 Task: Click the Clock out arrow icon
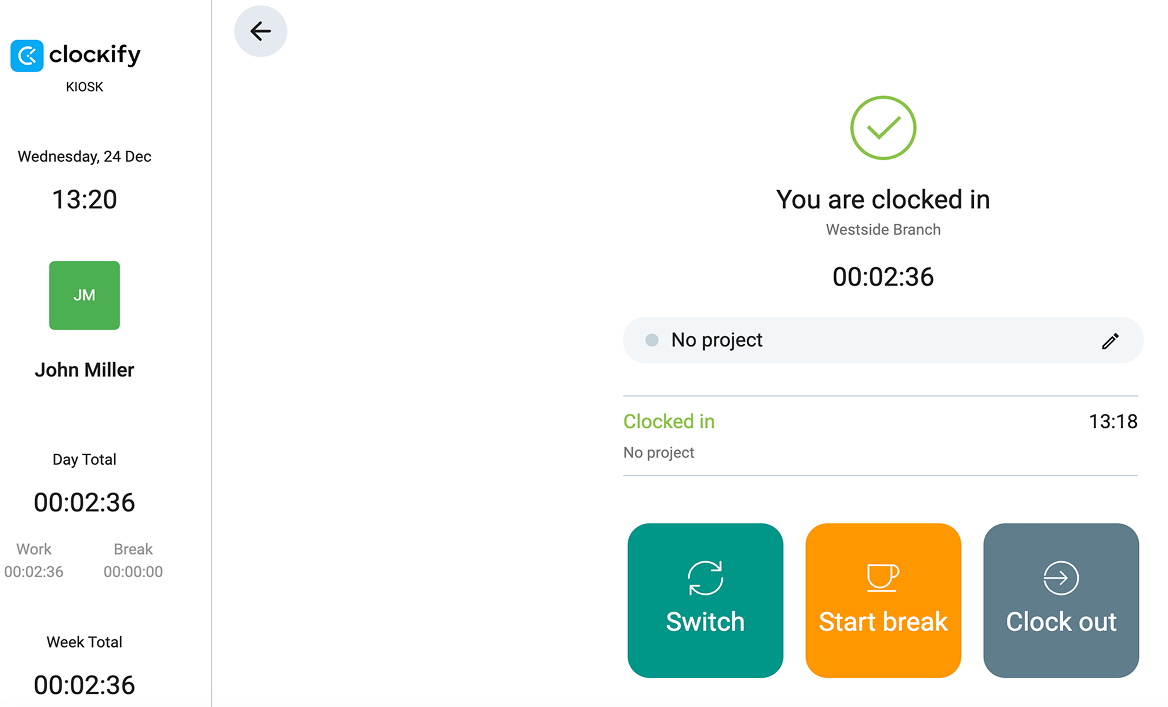click(x=1060, y=577)
